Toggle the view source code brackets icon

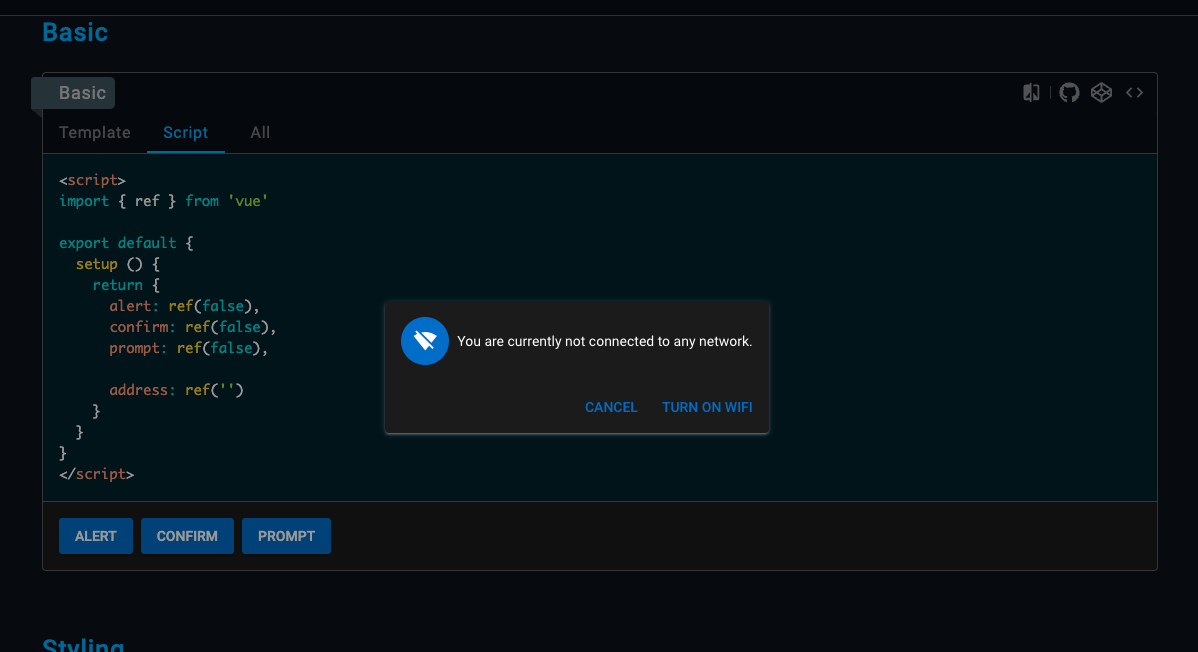point(1134,93)
